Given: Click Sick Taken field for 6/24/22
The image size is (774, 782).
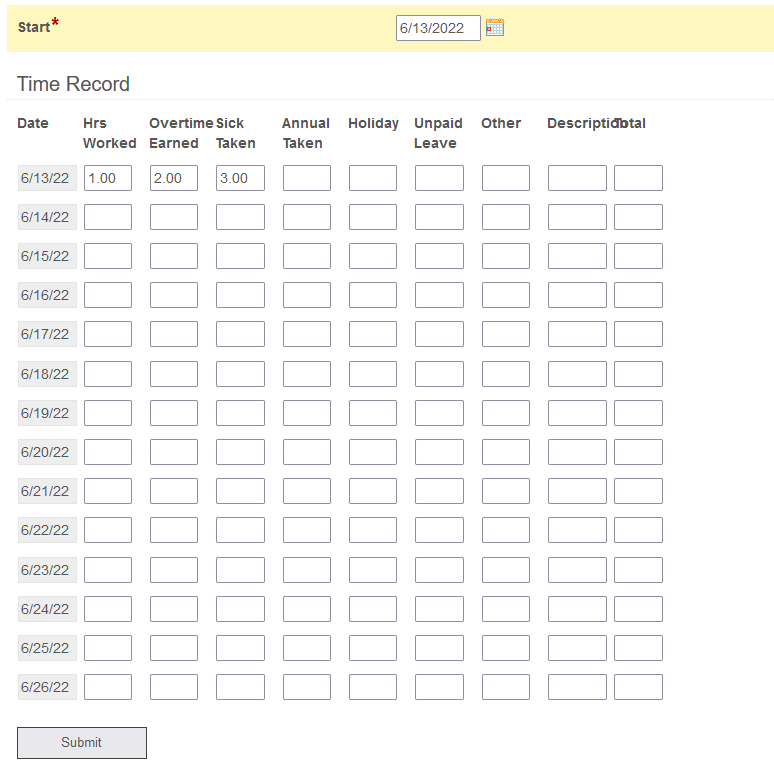Looking at the screenshot, I should [240, 609].
